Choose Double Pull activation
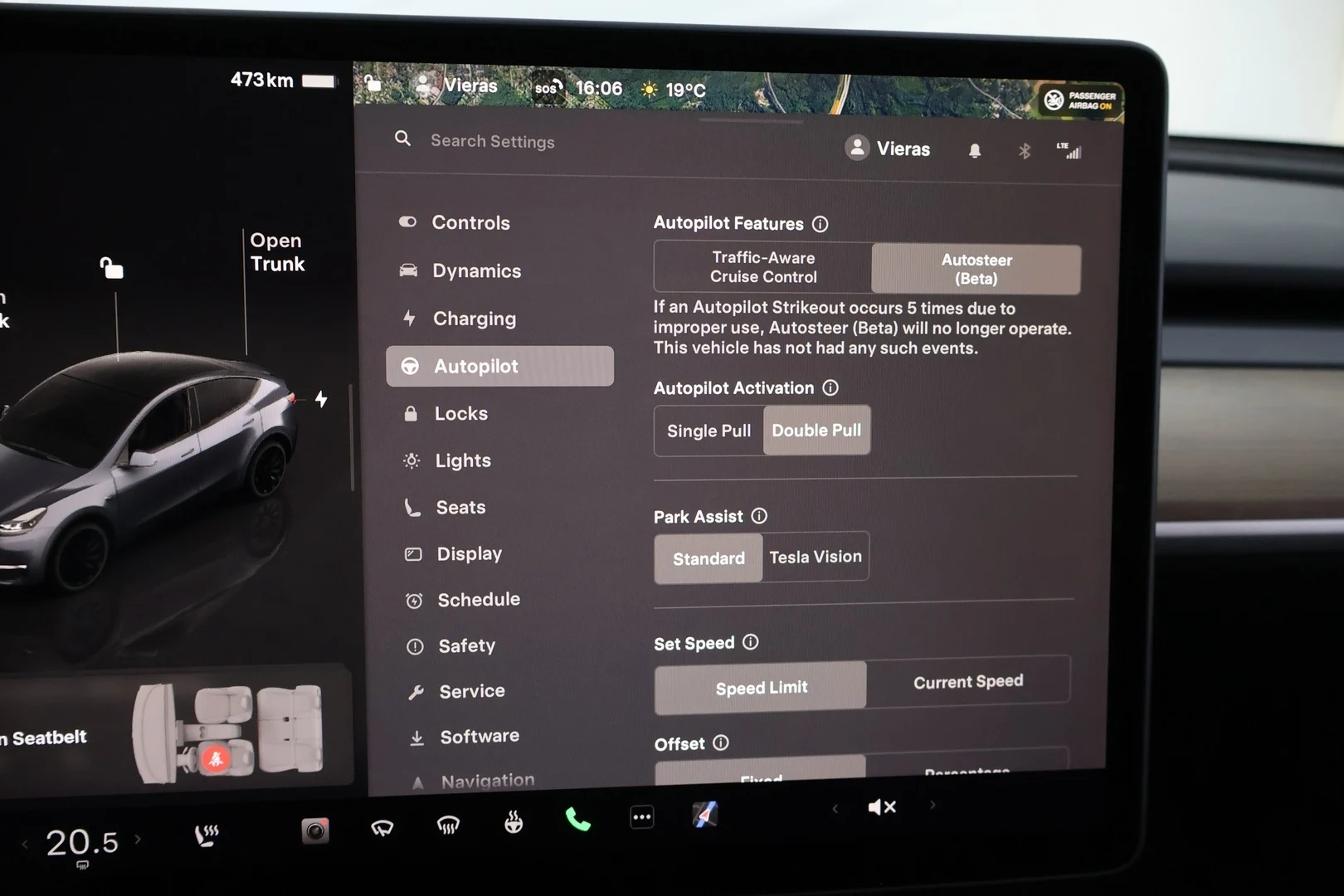The width and height of the screenshot is (1344, 896). [x=816, y=430]
